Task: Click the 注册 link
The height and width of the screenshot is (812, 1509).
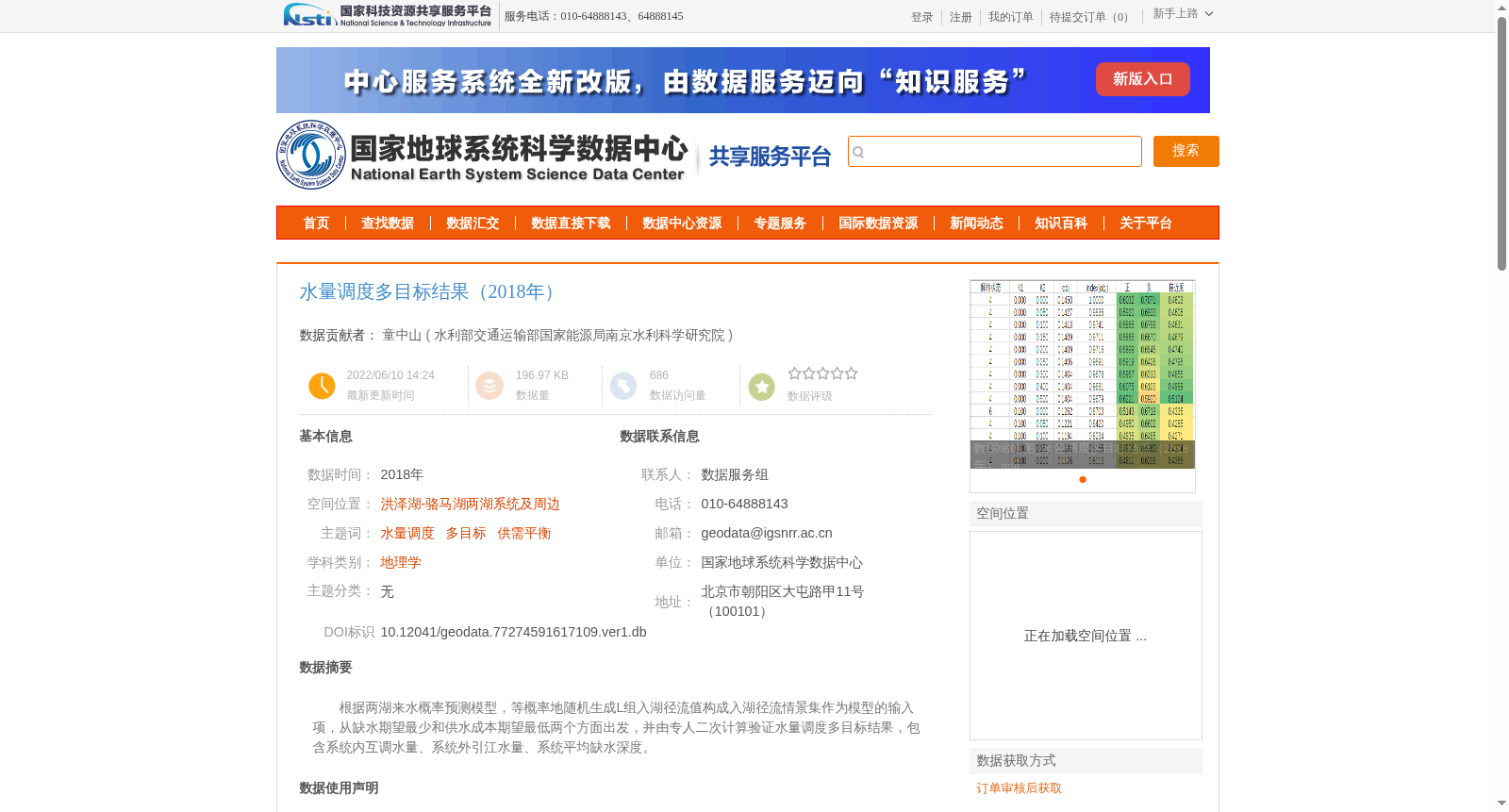Action: pyautogui.click(x=961, y=17)
